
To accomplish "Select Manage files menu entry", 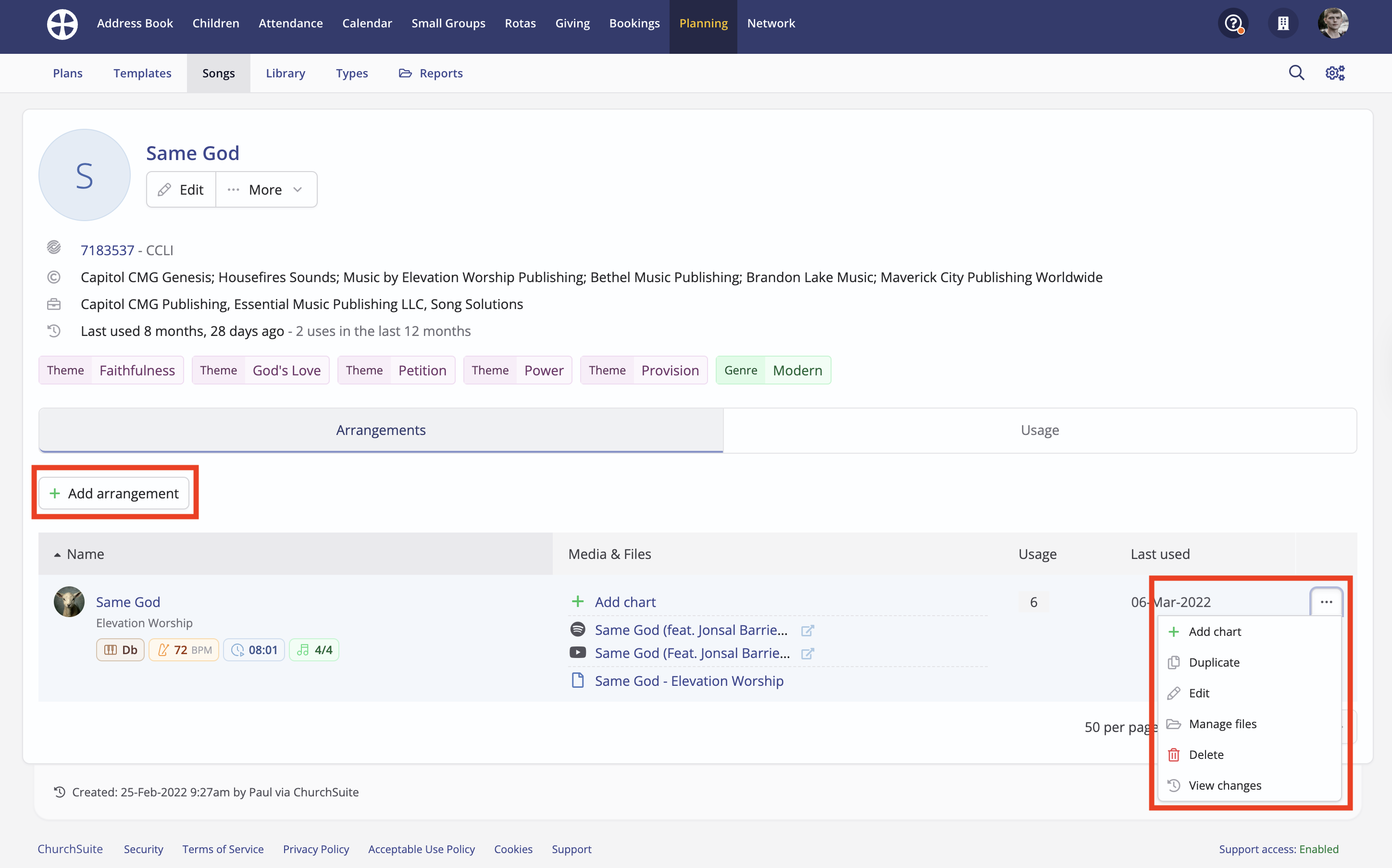I will [x=1222, y=724].
